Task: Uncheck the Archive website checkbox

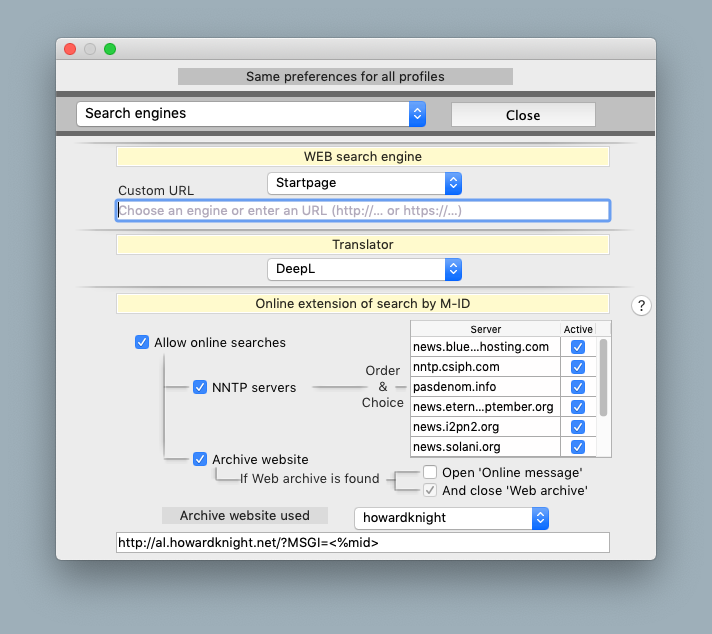Action: coord(200,459)
